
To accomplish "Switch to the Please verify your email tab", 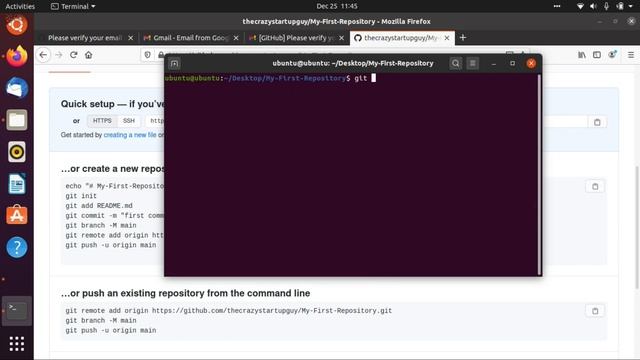I will [x=85, y=38].
